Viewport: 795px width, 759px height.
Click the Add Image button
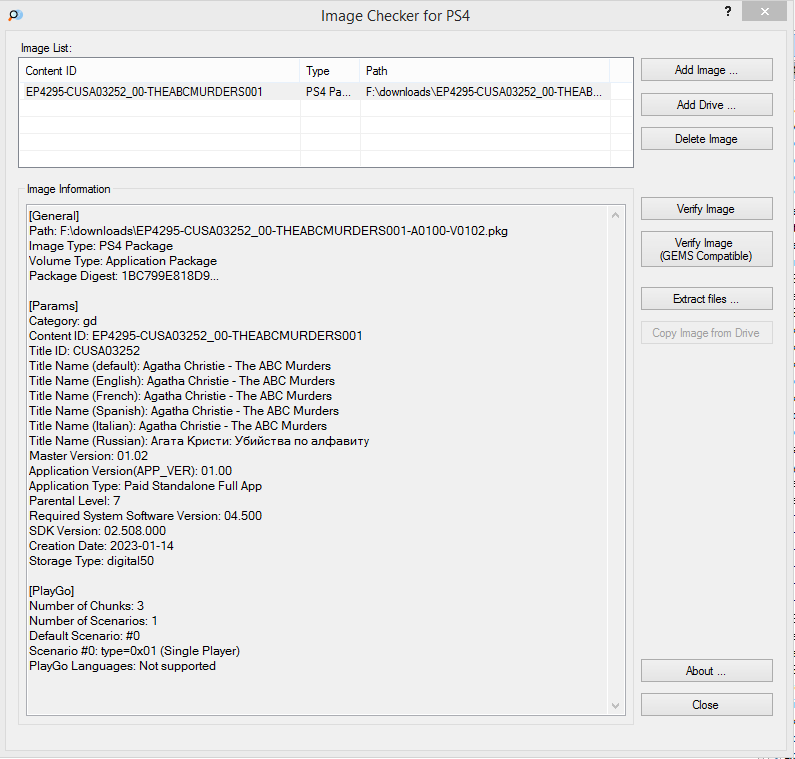pos(706,70)
